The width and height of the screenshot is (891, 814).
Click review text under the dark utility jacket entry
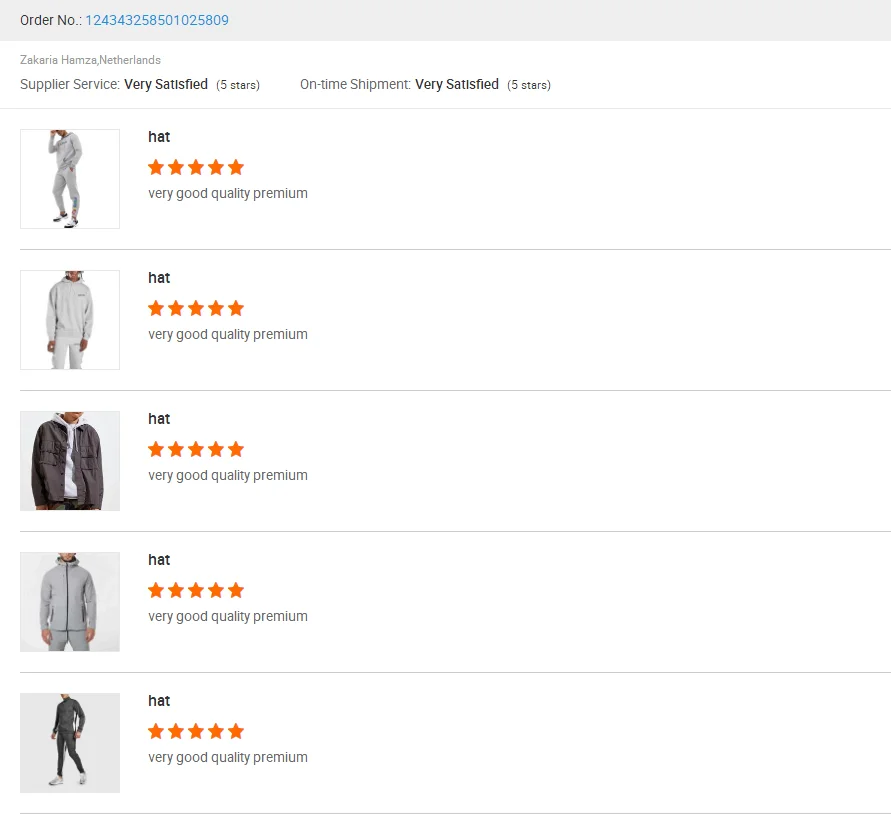tap(228, 475)
